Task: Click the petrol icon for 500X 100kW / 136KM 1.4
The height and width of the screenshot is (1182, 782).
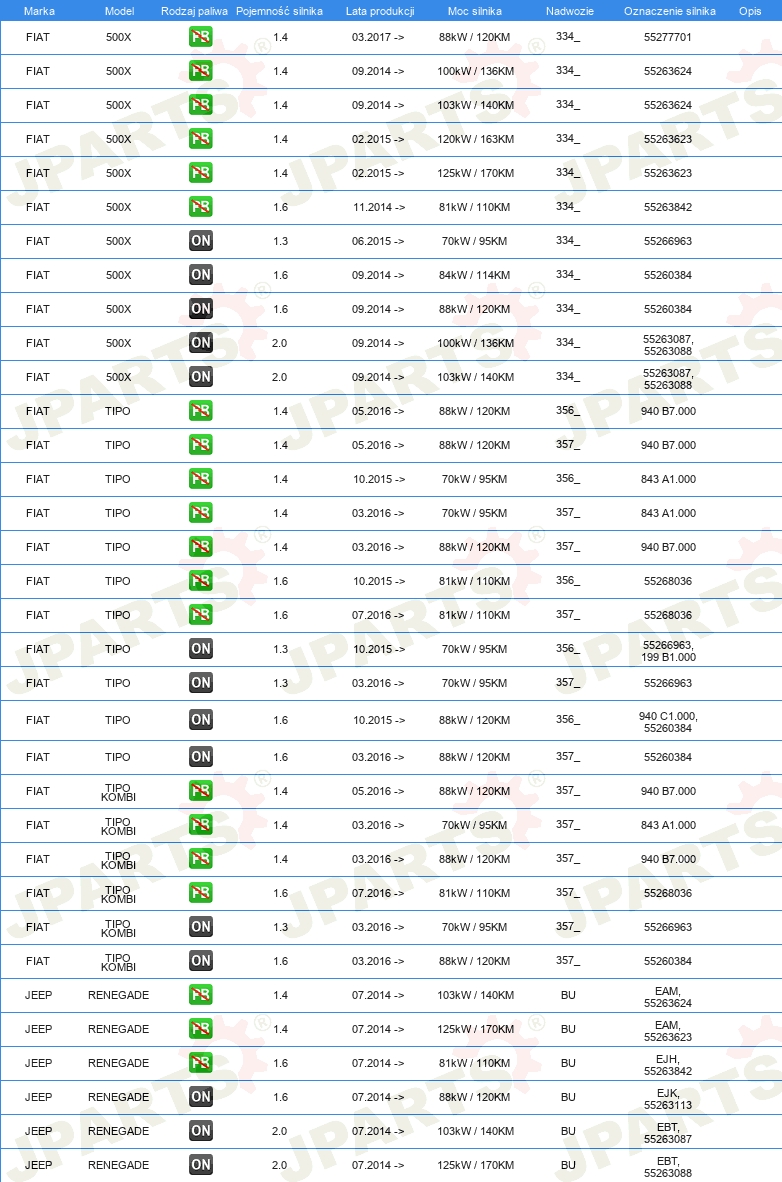Action: 201,71
